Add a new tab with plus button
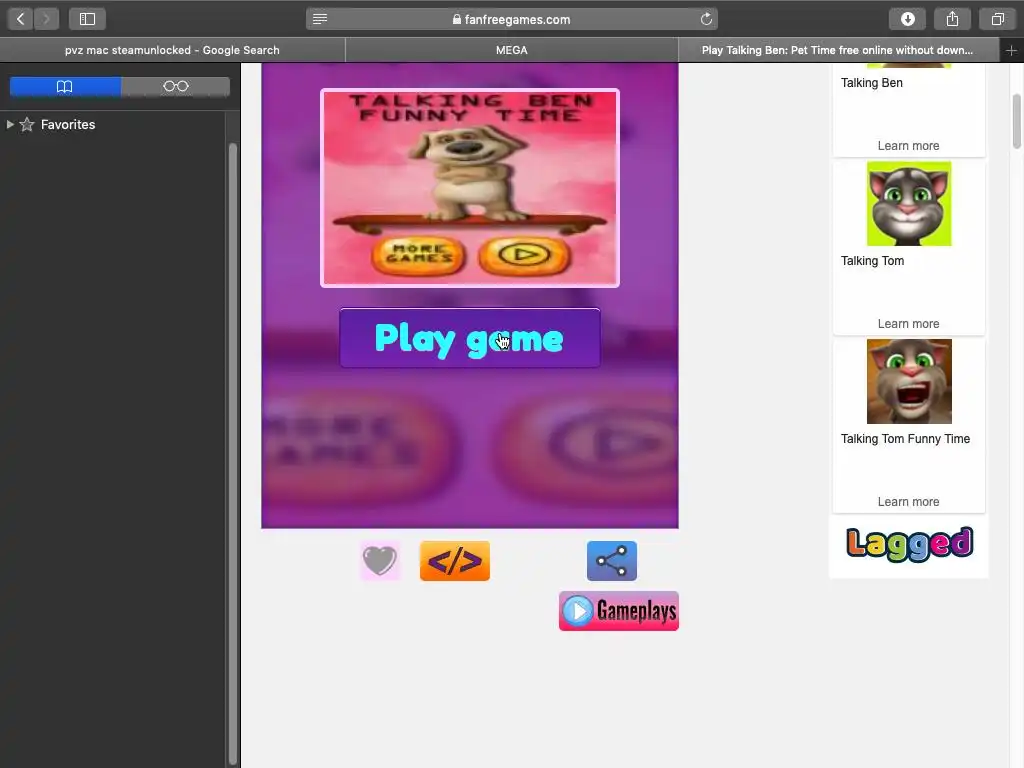1024x768 pixels. (1011, 50)
